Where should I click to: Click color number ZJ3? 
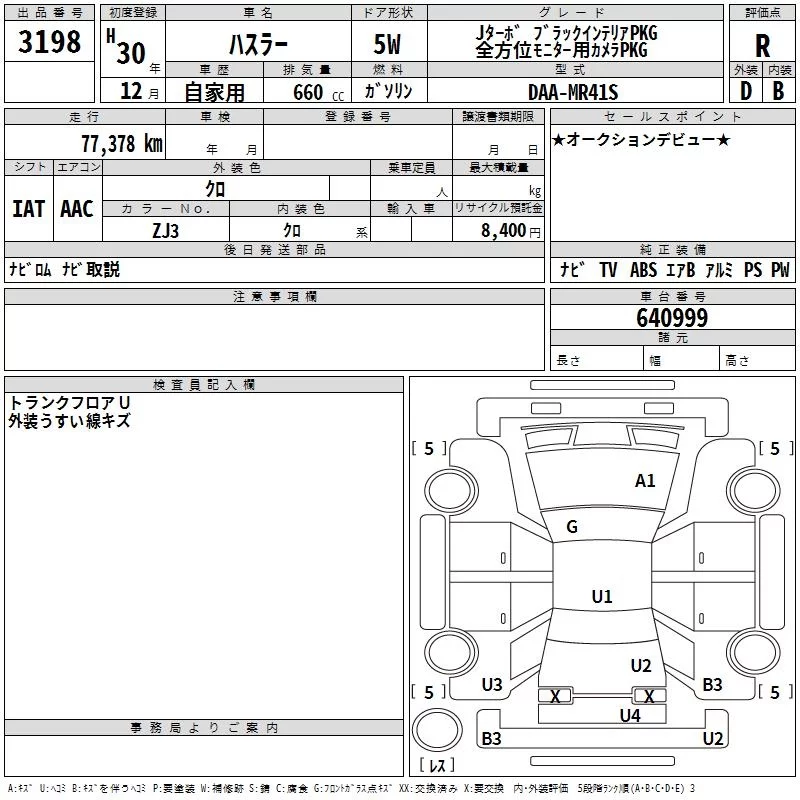pyautogui.click(x=165, y=231)
